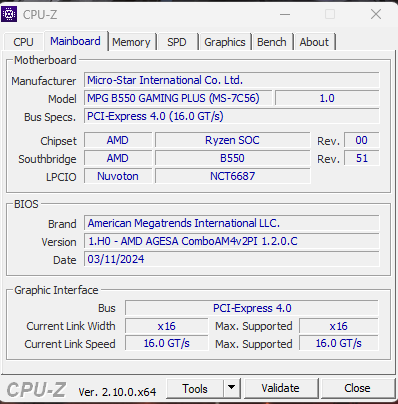Minimize the CPU-Z window
This screenshot has height=404, width=398.
[285, 14]
